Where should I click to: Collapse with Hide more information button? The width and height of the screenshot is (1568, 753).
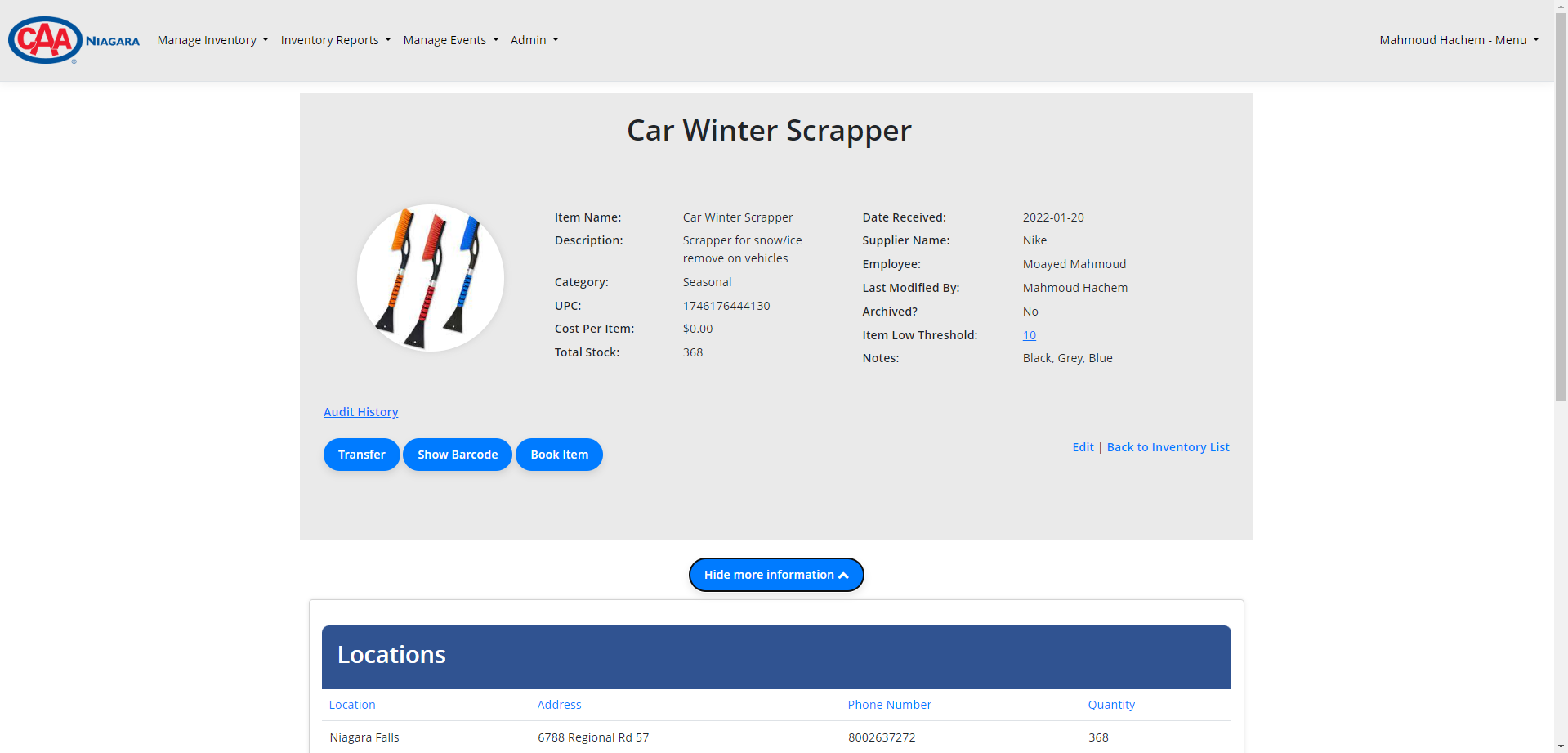click(776, 575)
